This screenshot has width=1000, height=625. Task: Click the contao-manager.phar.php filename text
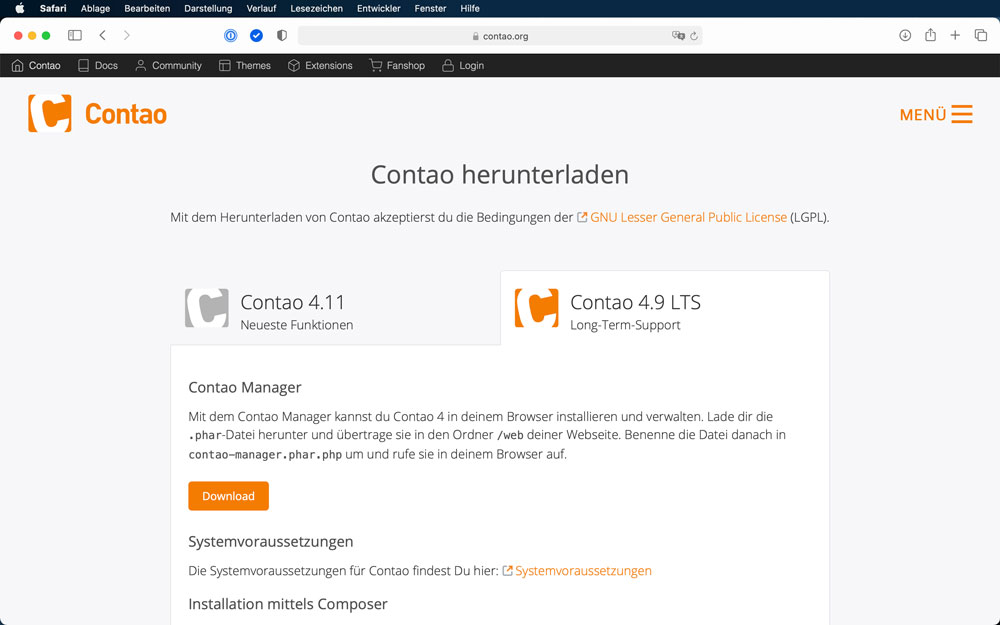click(265, 455)
